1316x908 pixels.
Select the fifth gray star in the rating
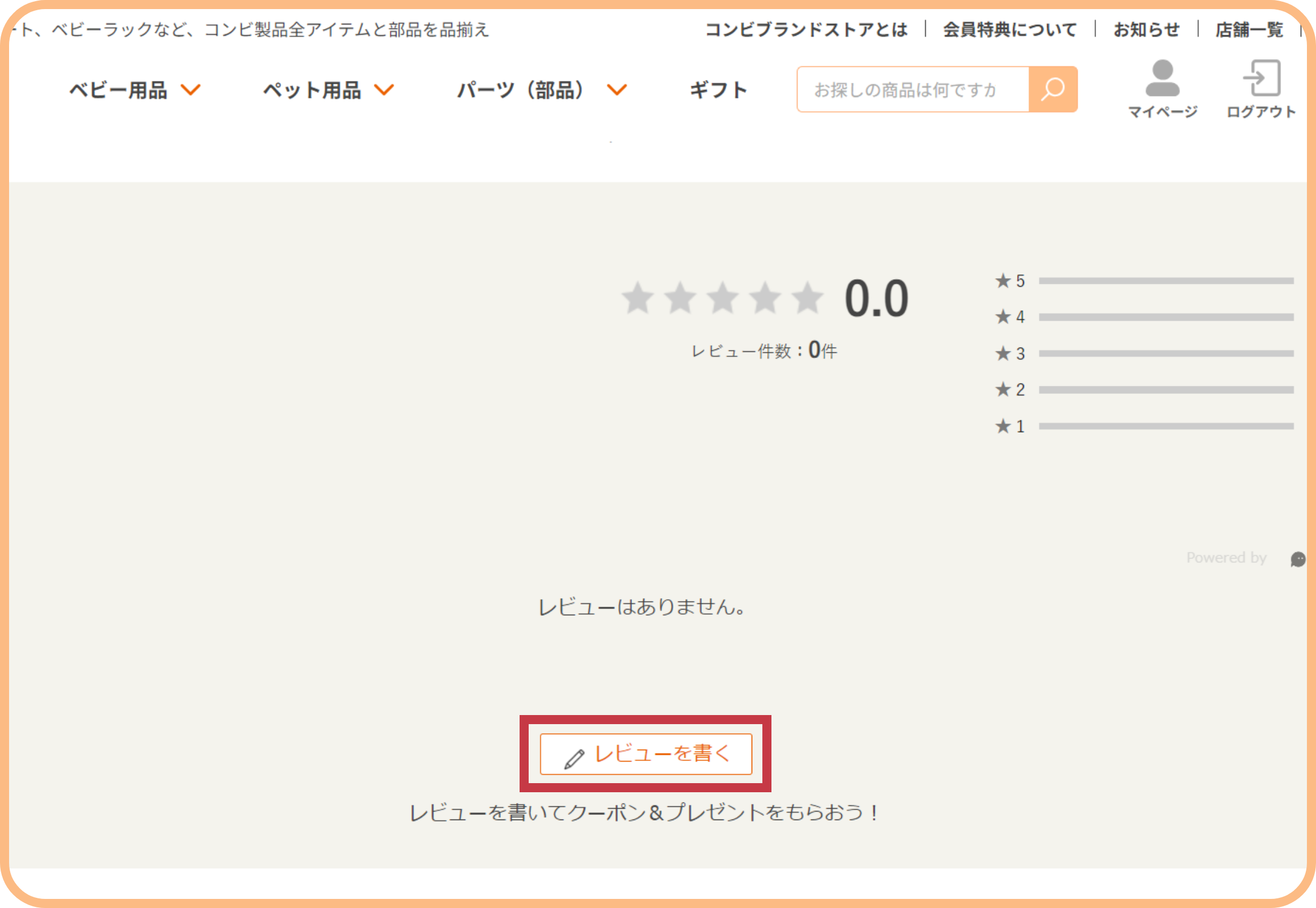click(x=808, y=297)
